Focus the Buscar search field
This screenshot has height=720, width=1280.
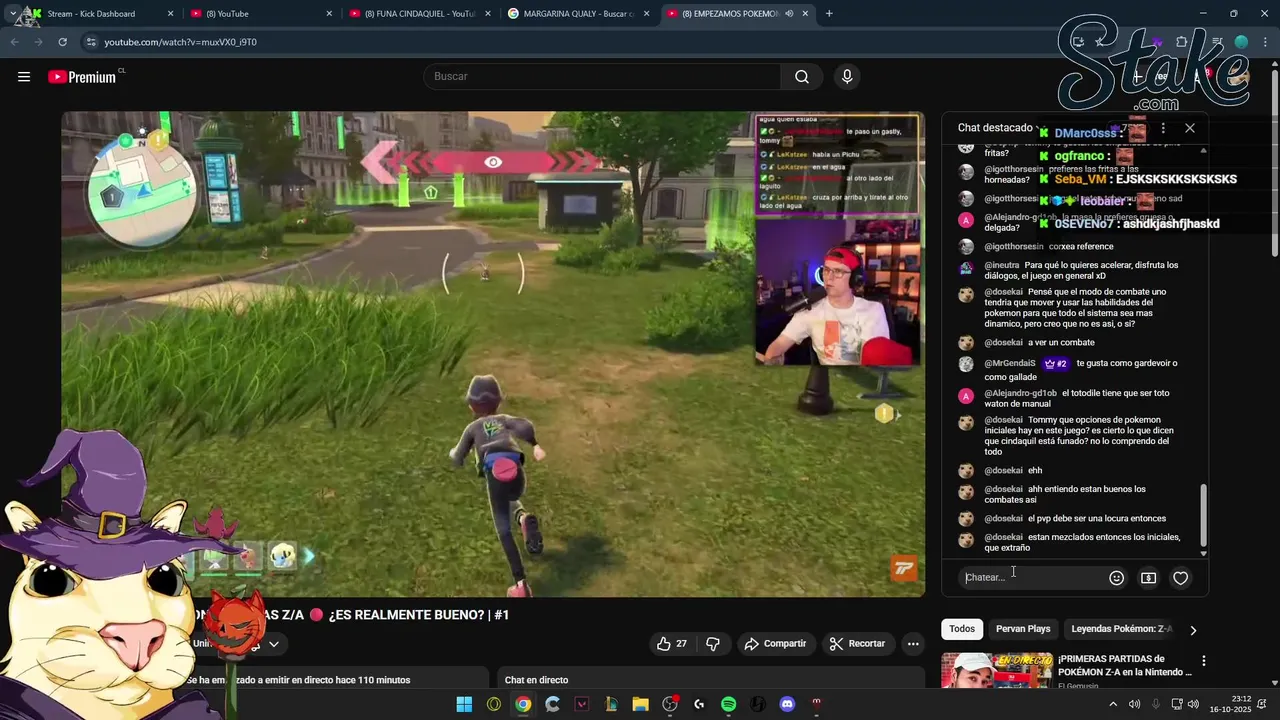(x=603, y=77)
